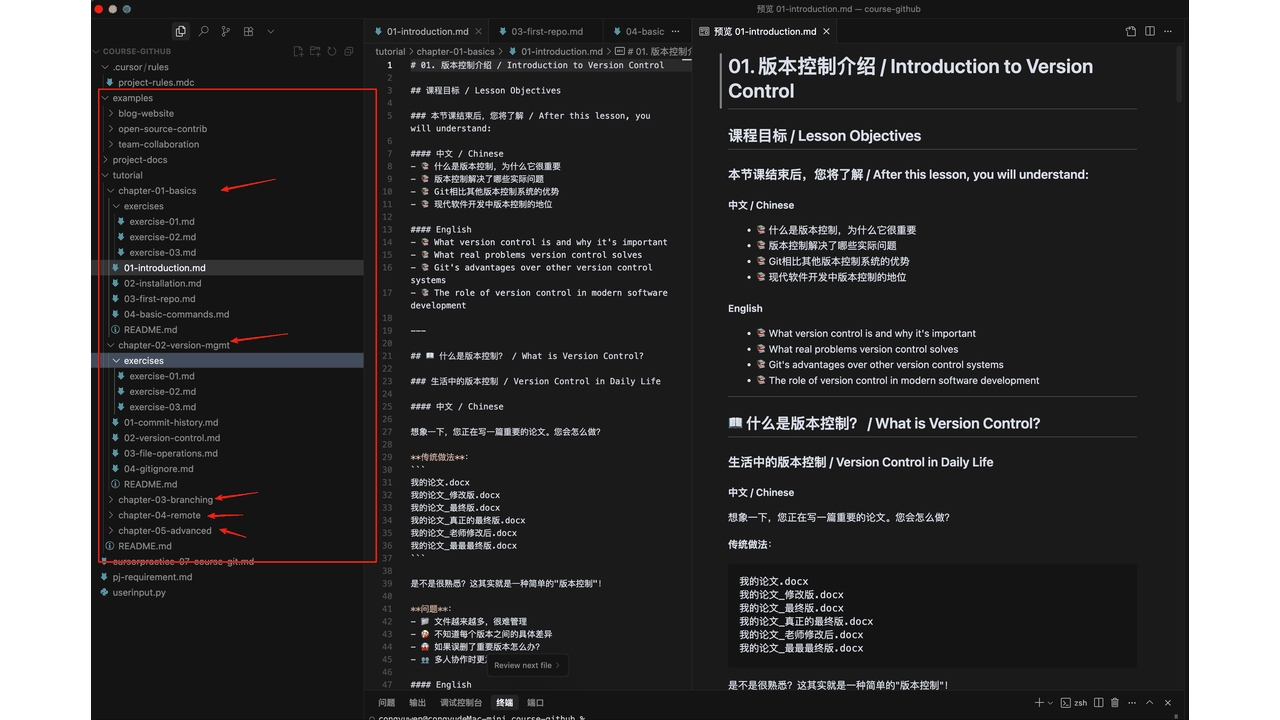The width and height of the screenshot is (1280, 720).
Task: Switch to the 终端 panel tab
Action: pyautogui.click(x=504, y=703)
